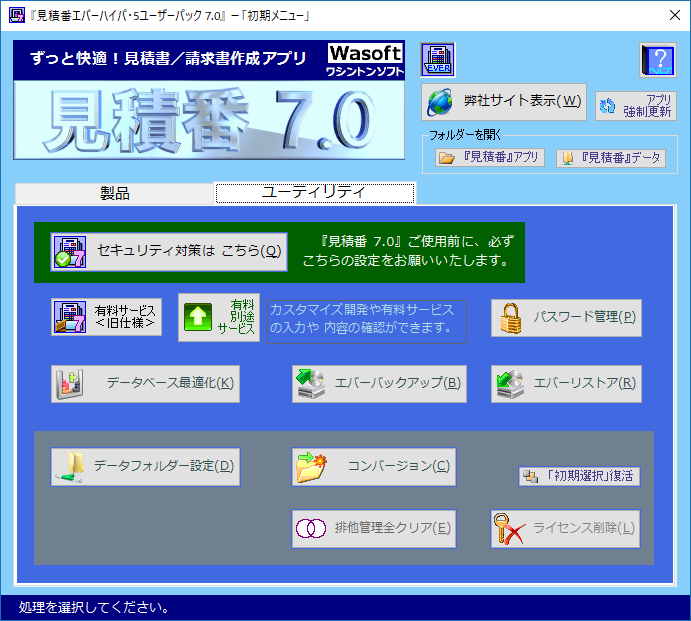The height and width of the screenshot is (621, 691).
Task: Open the help question-mark icon
Action: (x=657, y=61)
